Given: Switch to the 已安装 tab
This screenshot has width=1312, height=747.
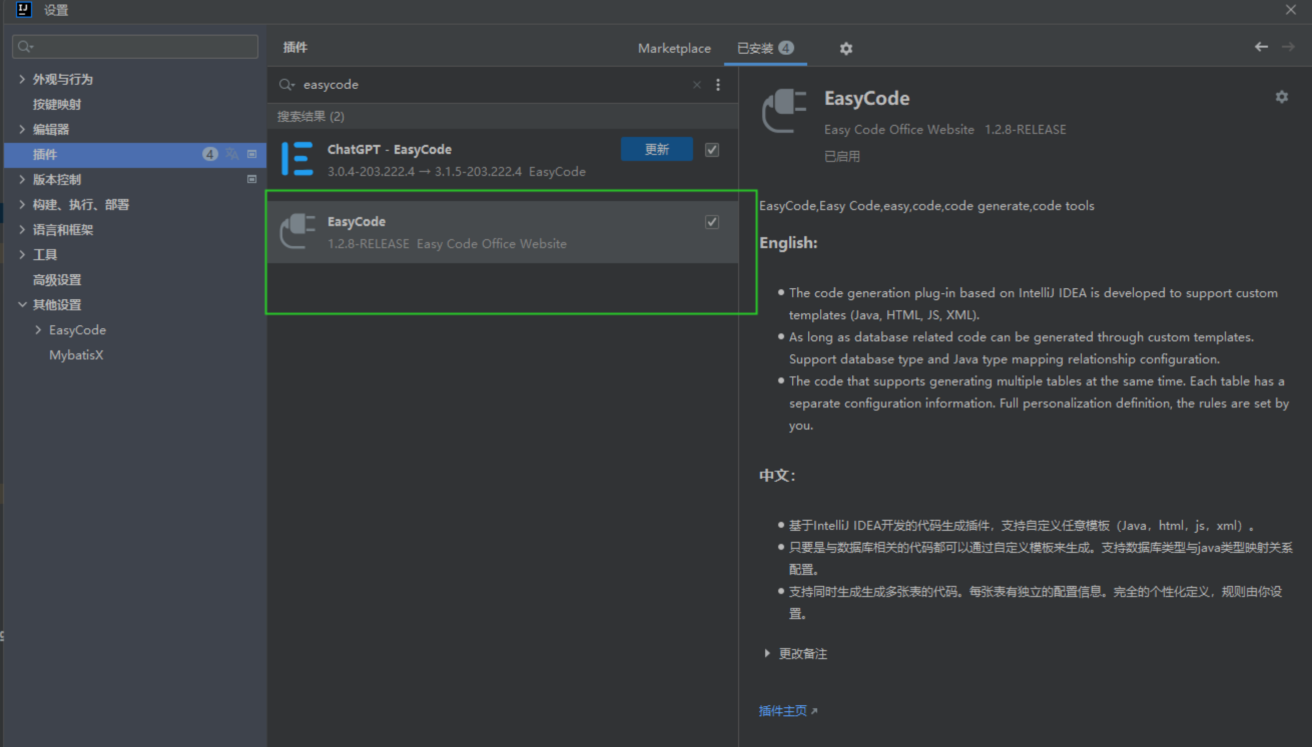Looking at the screenshot, I should coord(765,48).
